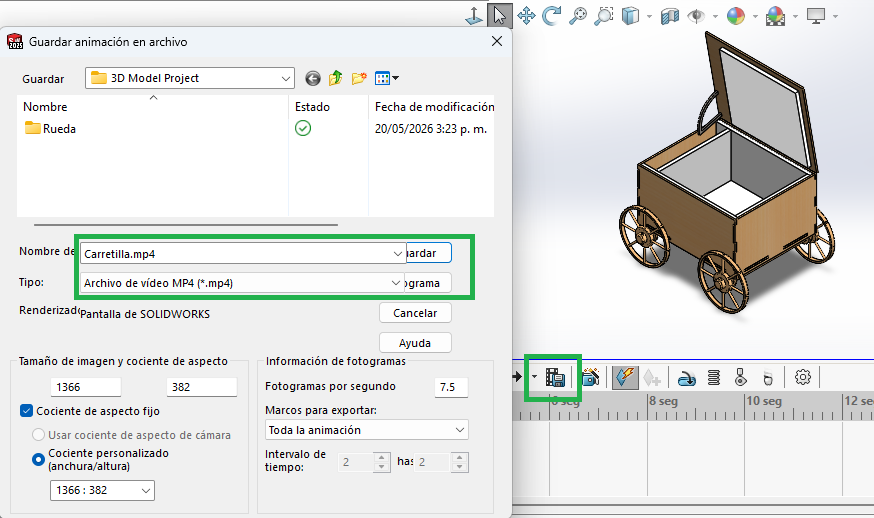Click the Contact icon in motion toolbar

point(740,377)
